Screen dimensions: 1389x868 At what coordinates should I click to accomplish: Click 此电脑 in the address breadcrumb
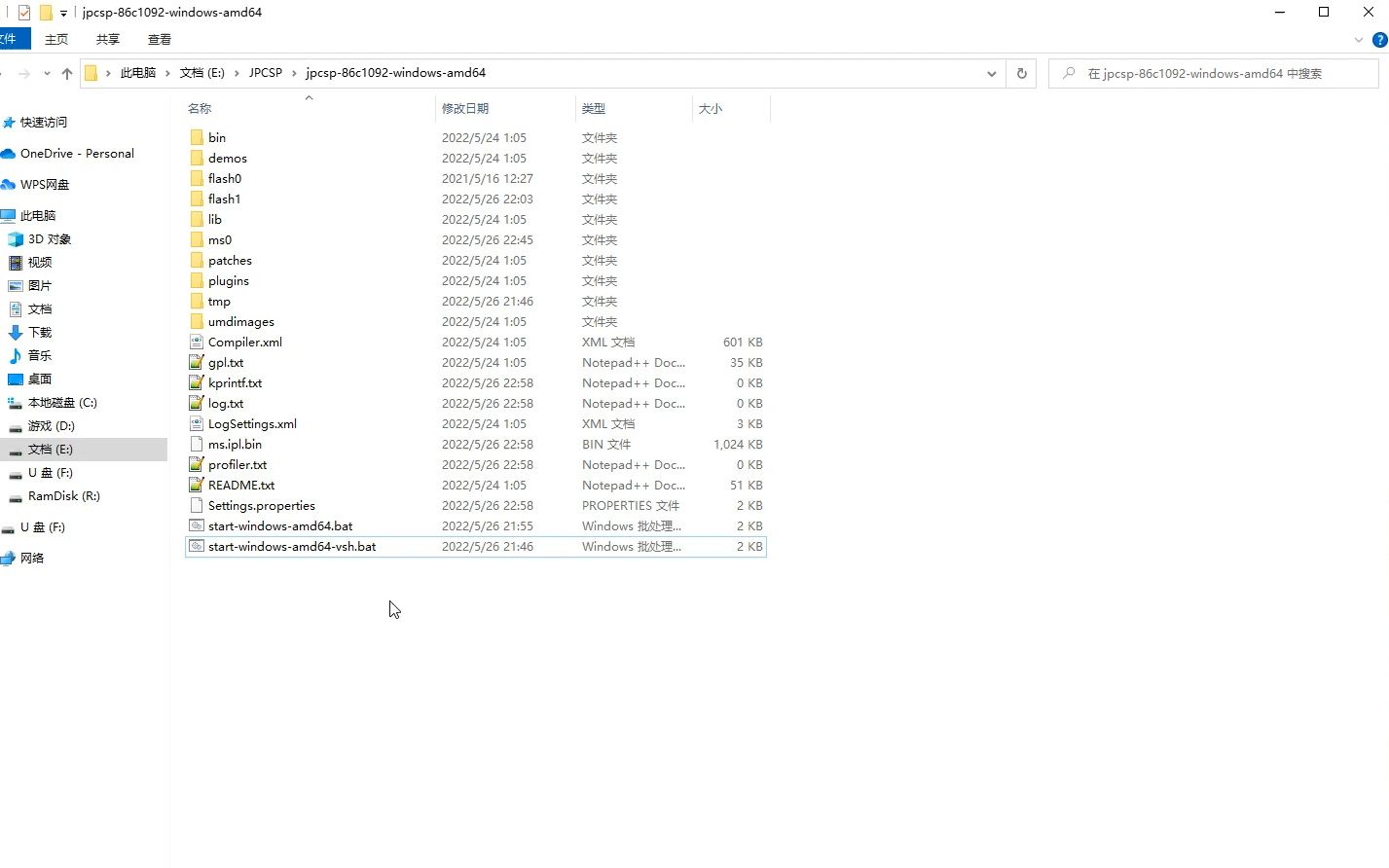pyautogui.click(x=138, y=73)
